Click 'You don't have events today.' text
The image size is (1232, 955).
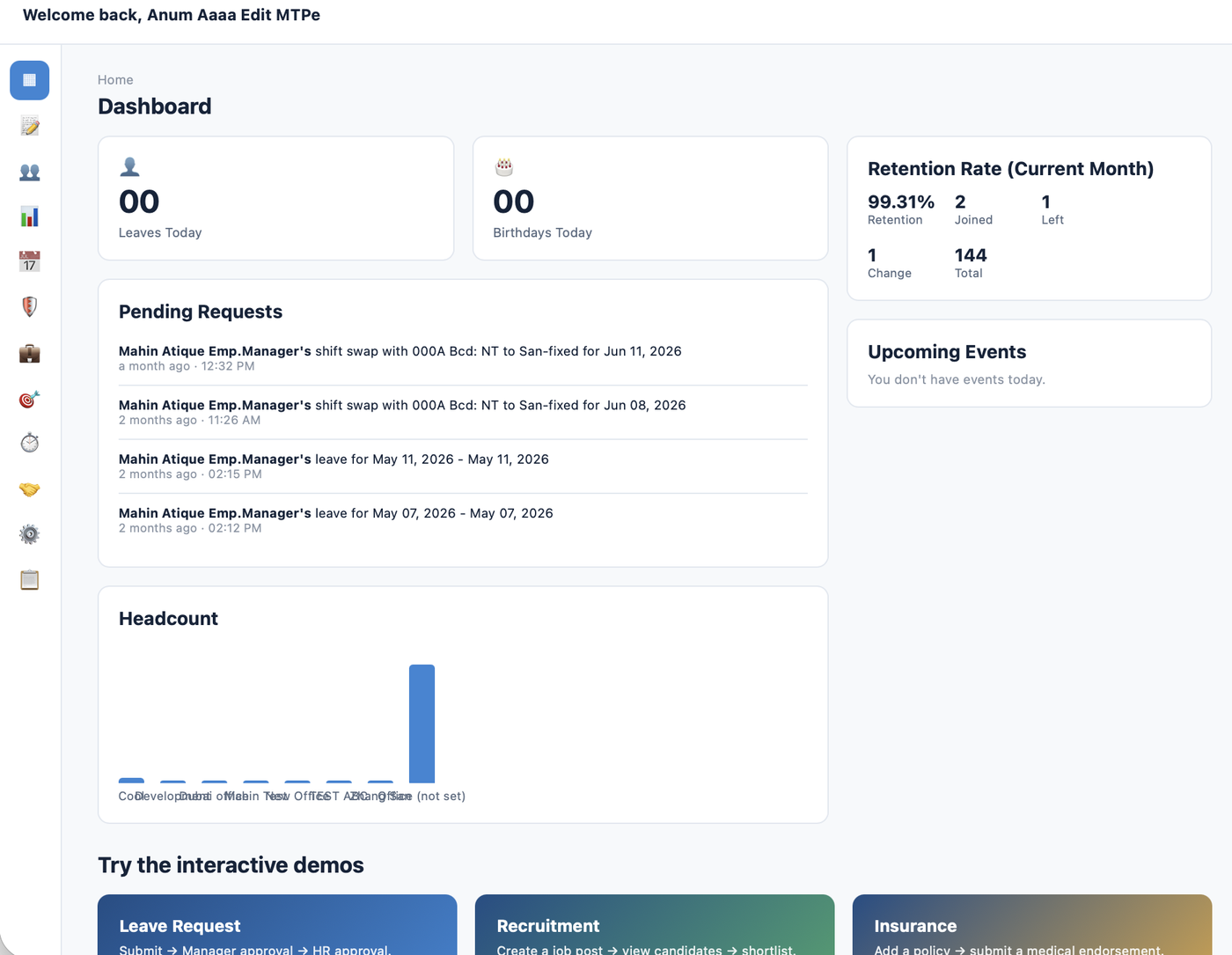pyautogui.click(x=957, y=379)
